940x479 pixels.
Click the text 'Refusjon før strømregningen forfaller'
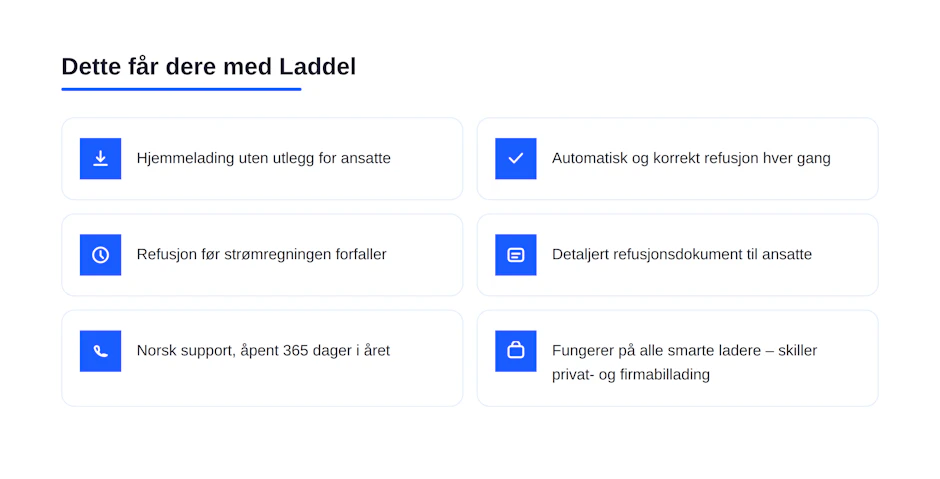(x=261, y=254)
